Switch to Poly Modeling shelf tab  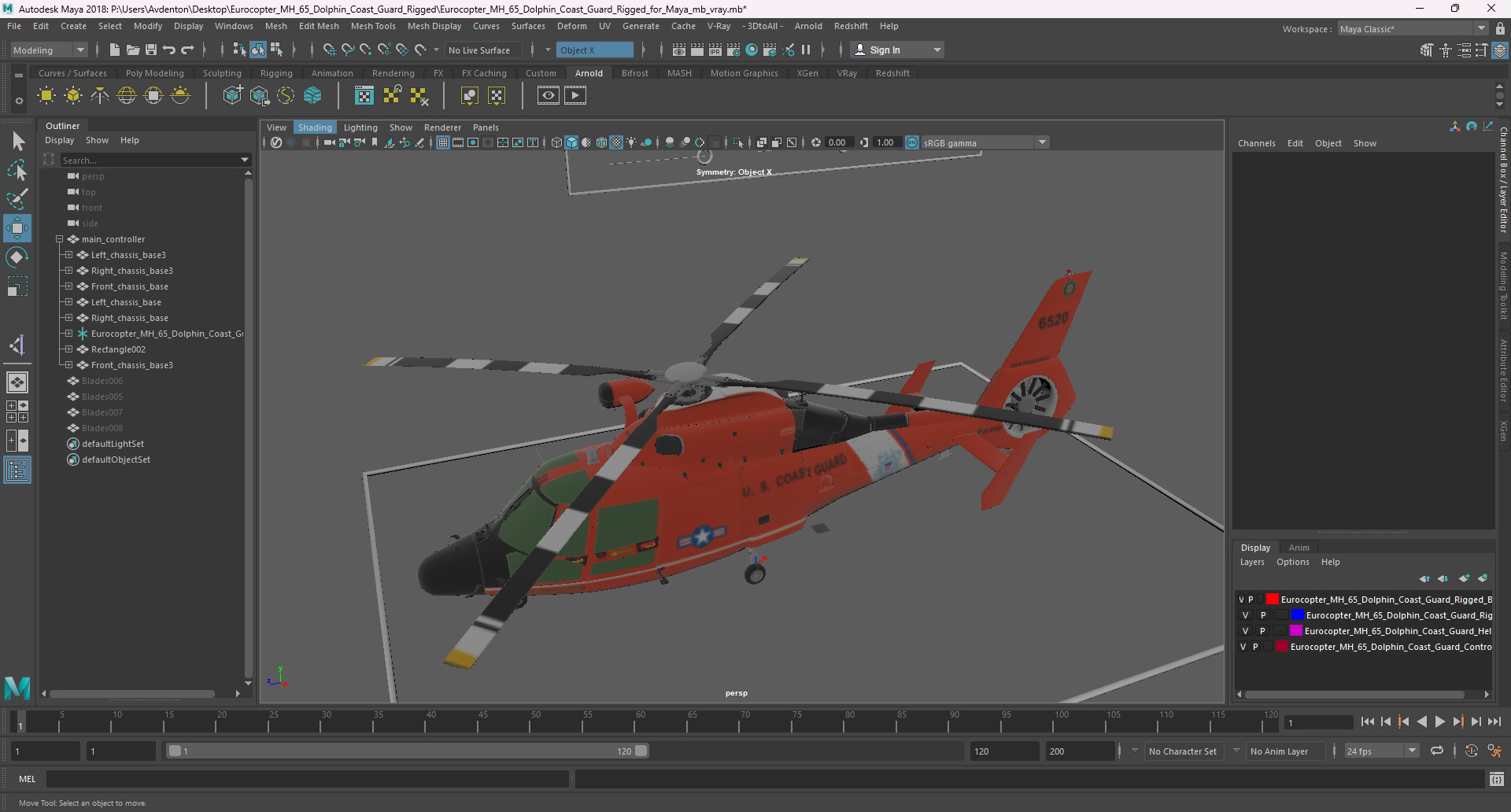pyautogui.click(x=154, y=73)
